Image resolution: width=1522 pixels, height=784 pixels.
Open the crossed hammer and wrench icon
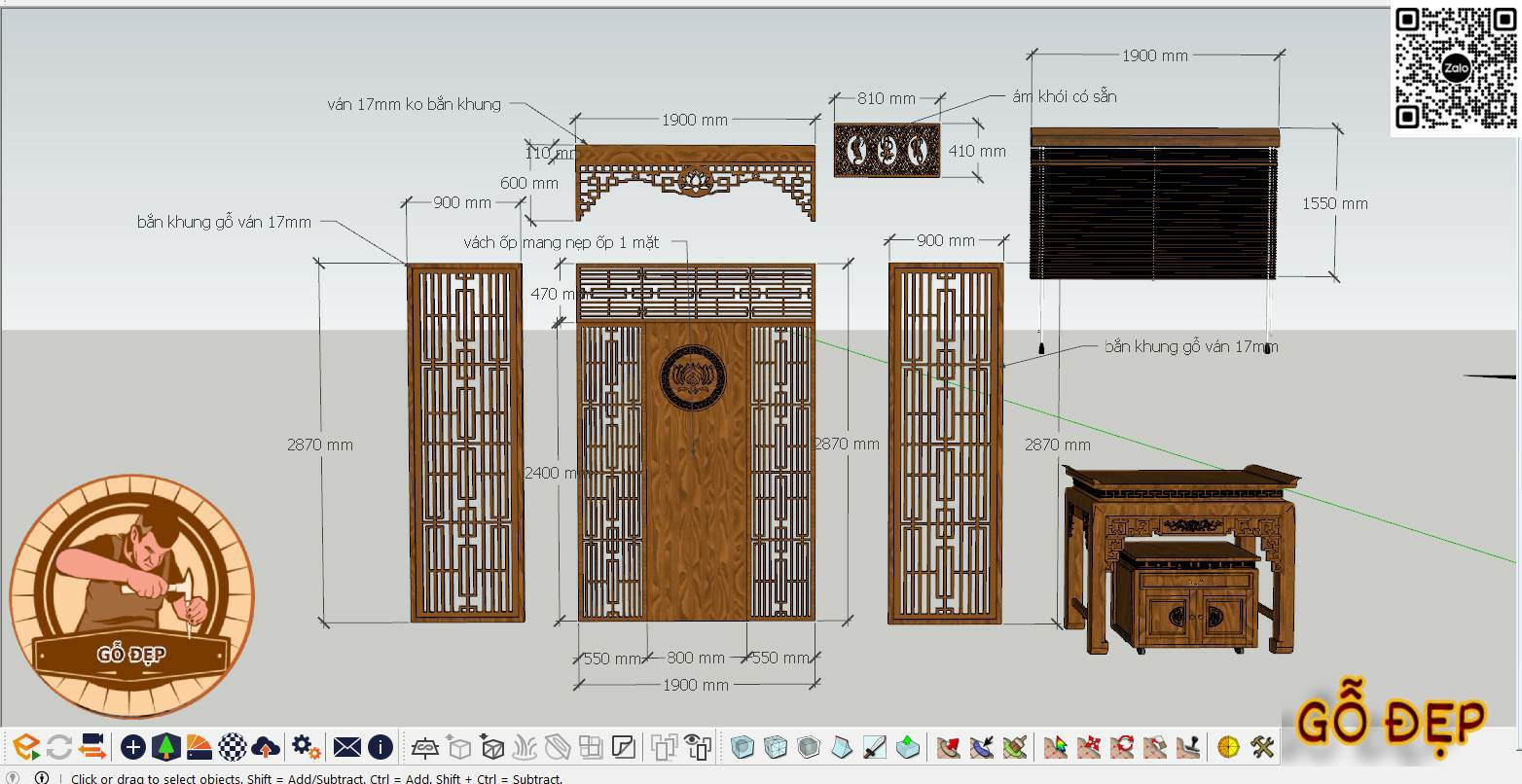coord(1262,747)
